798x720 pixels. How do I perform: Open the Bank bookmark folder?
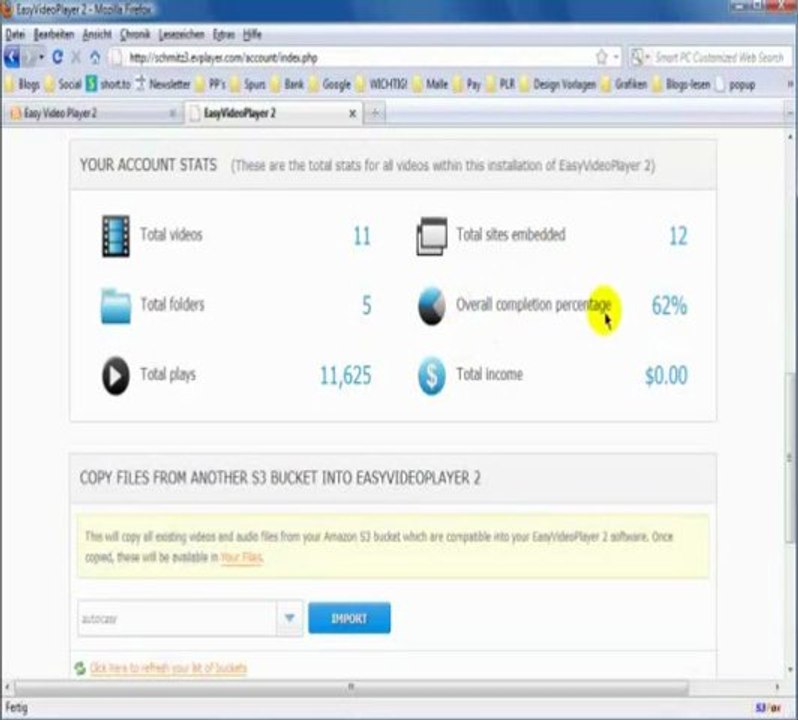coord(287,84)
